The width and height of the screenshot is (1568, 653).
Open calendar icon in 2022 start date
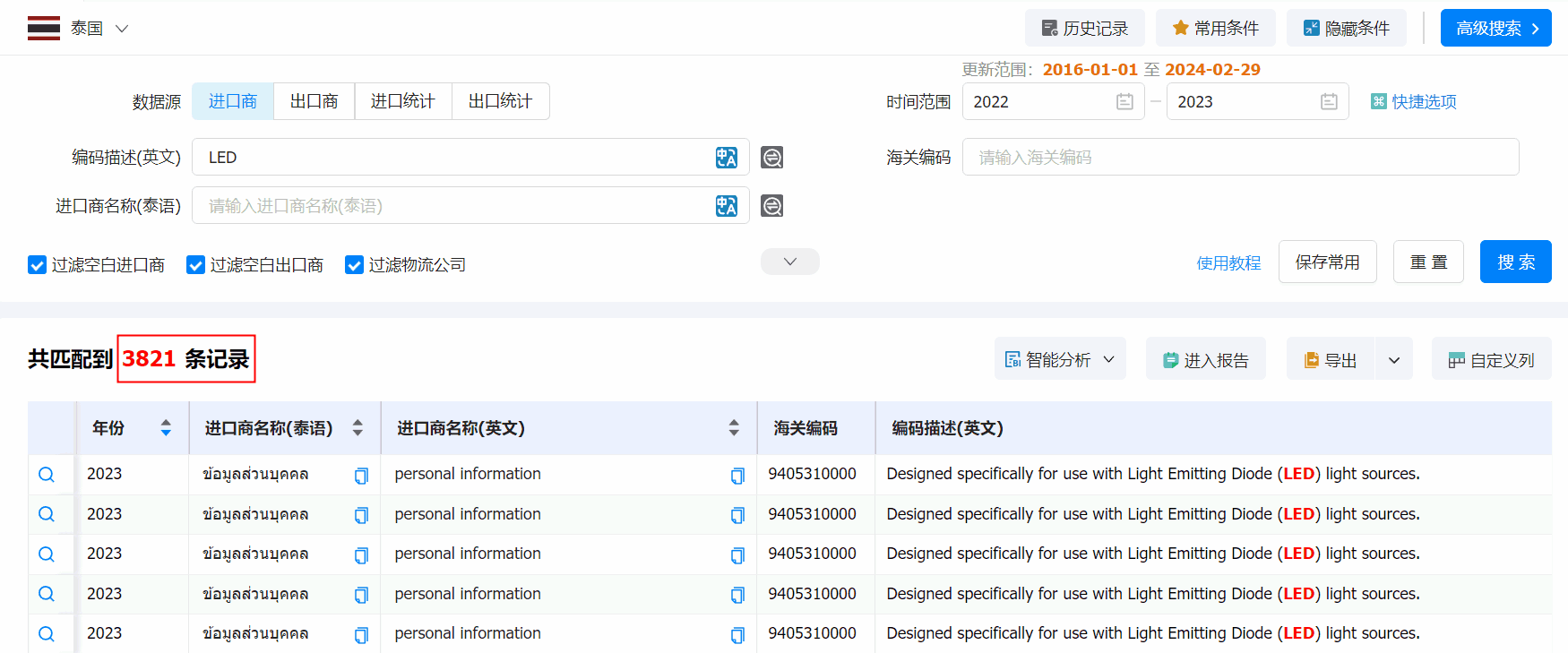[x=1124, y=102]
